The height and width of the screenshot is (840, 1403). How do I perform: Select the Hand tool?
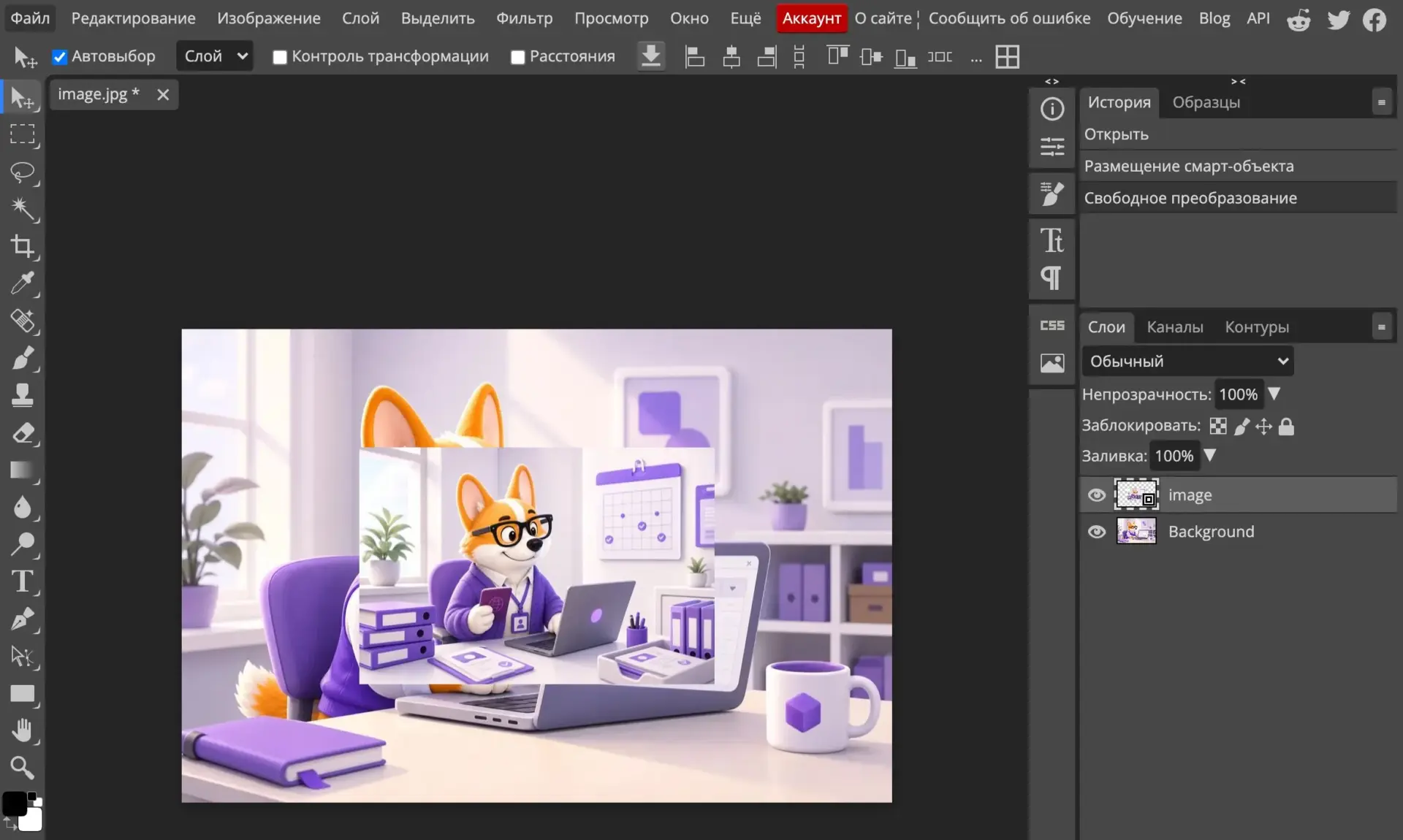click(x=23, y=730)
